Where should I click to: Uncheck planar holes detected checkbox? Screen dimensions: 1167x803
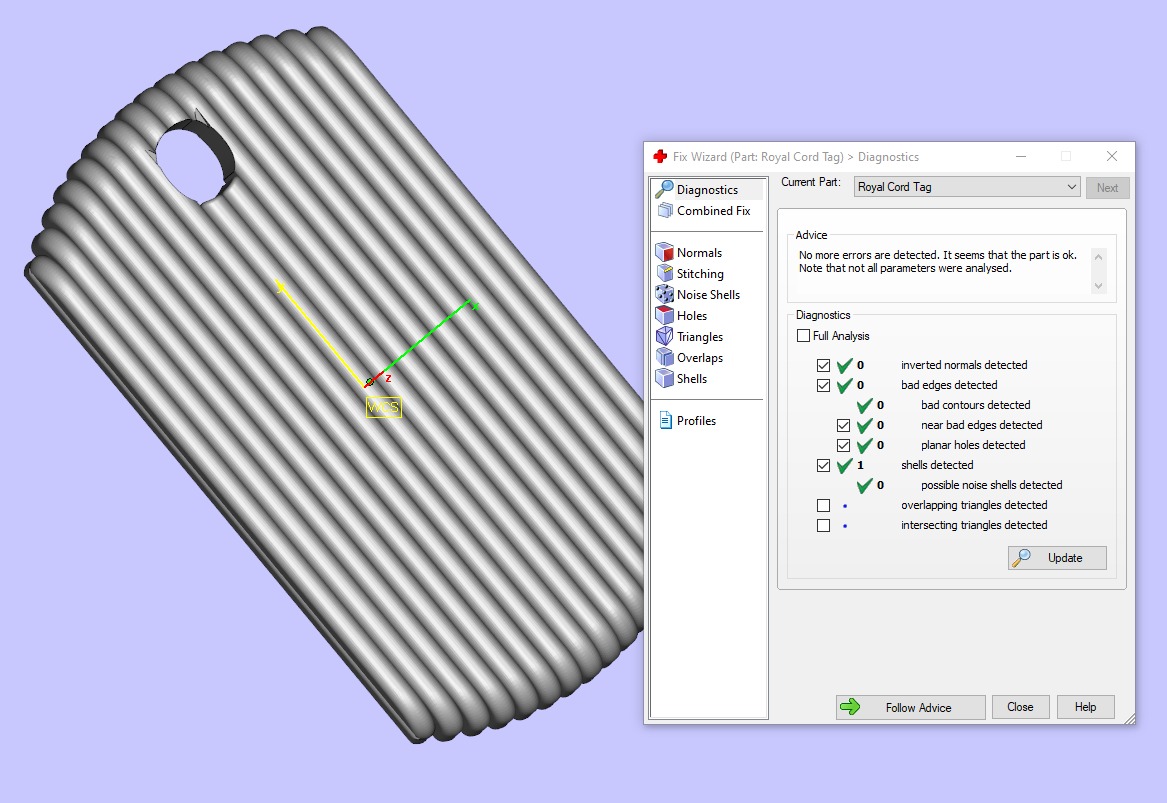[843, 446]
